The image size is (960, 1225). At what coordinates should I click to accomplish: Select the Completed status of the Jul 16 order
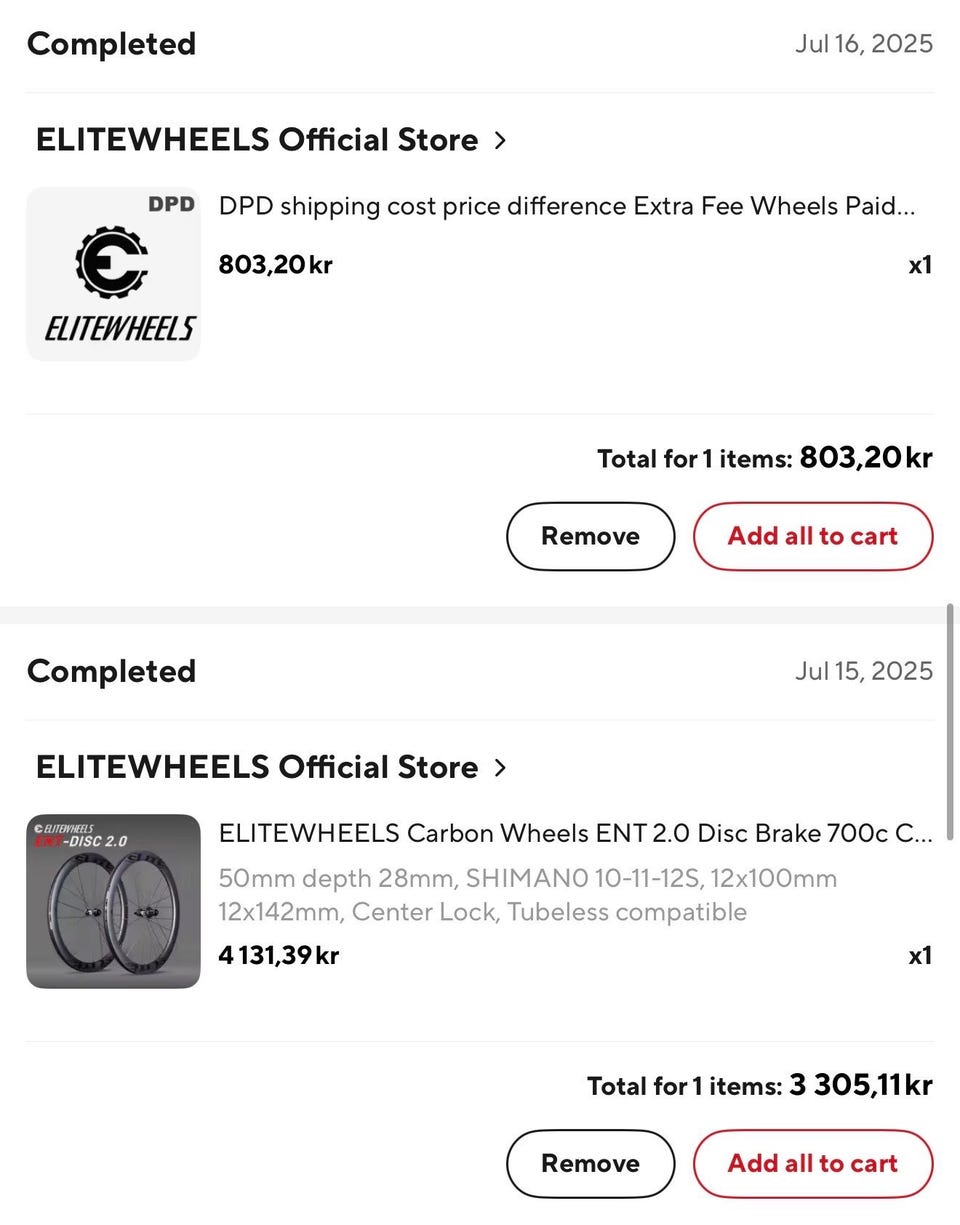[111, 44]
